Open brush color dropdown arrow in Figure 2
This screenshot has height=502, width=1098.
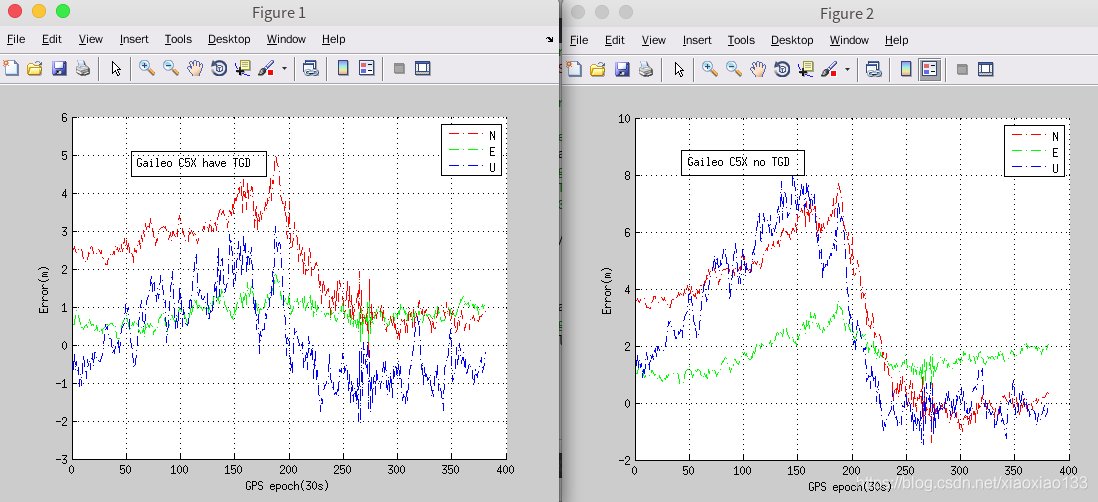(x=847, y=69)
